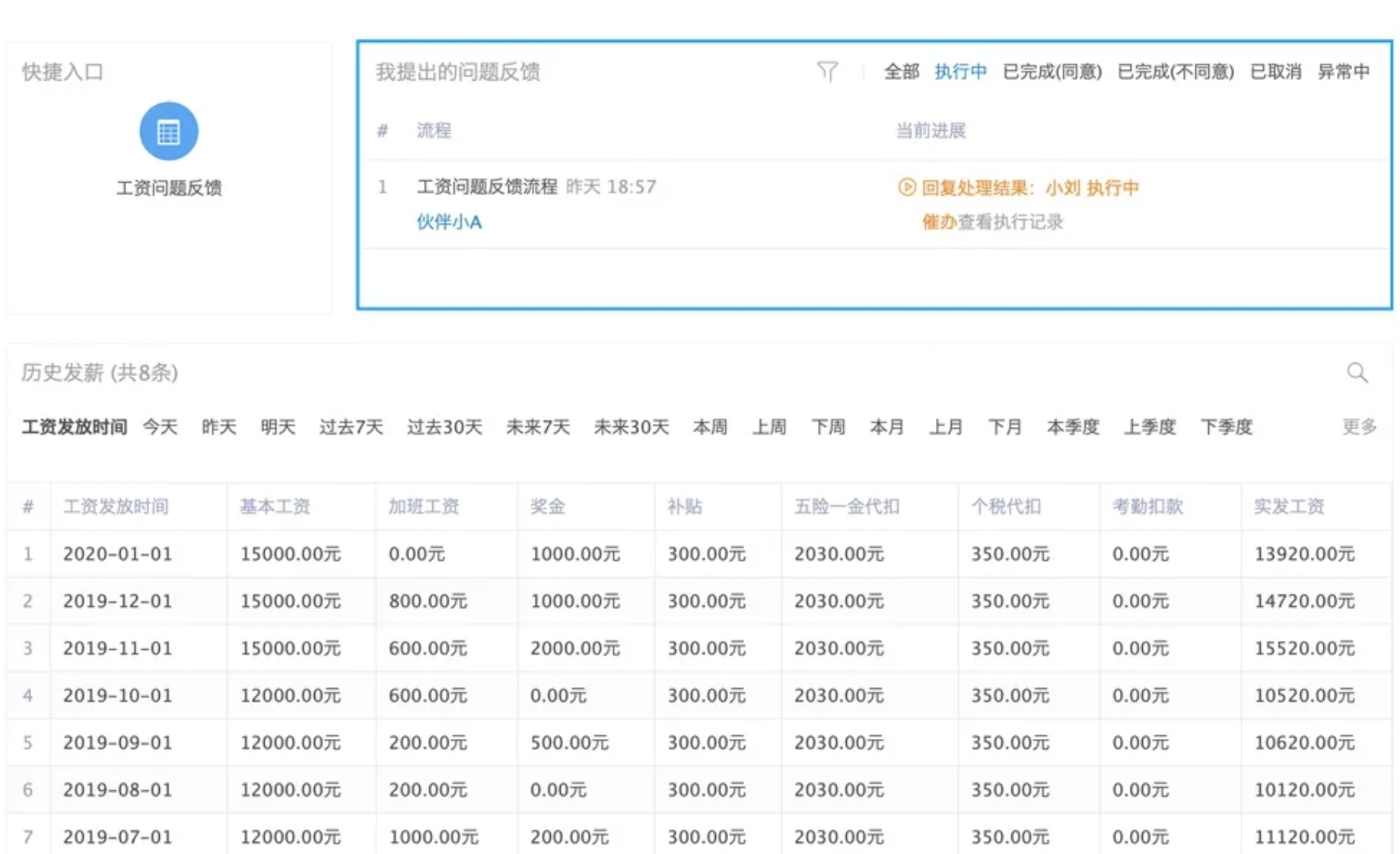Show the 异常中 feedback items
1400x854 pixels.
(1343, 72)
